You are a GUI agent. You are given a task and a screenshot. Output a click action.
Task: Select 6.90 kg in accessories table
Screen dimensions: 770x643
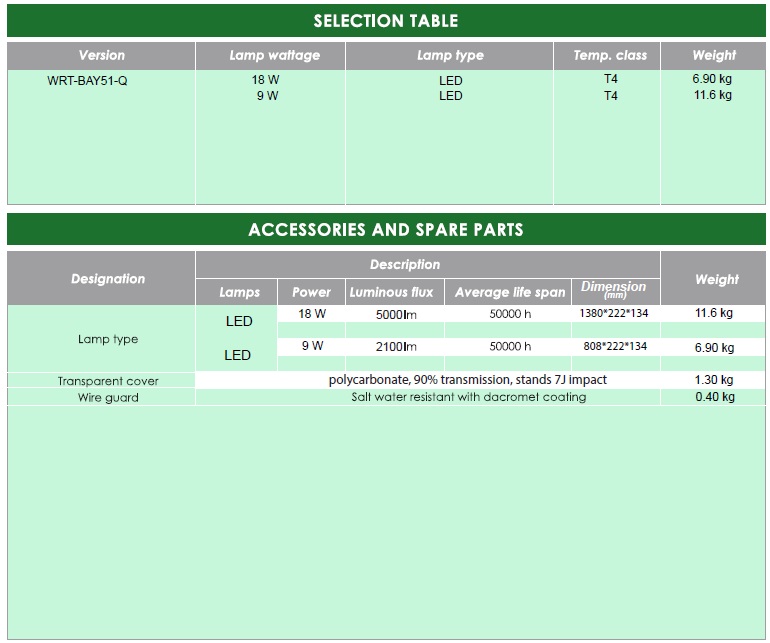click(x=714, y=348)
